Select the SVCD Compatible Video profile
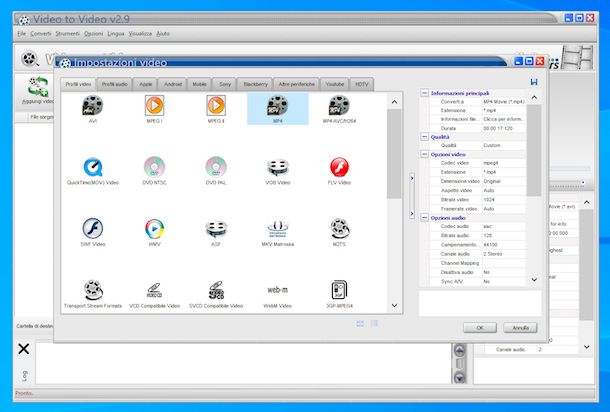The image size is (610, 412). pyautogui.click(x=216, y=290)
